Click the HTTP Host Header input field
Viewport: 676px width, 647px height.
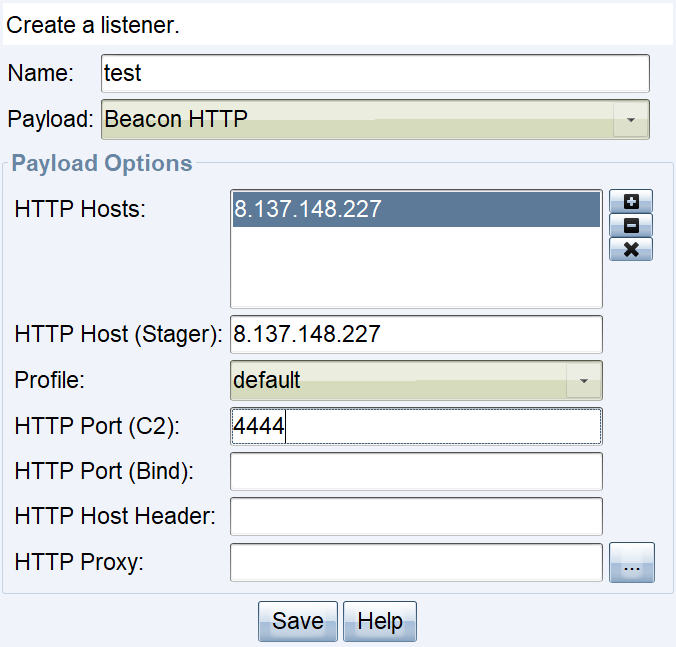click(416, 516)
